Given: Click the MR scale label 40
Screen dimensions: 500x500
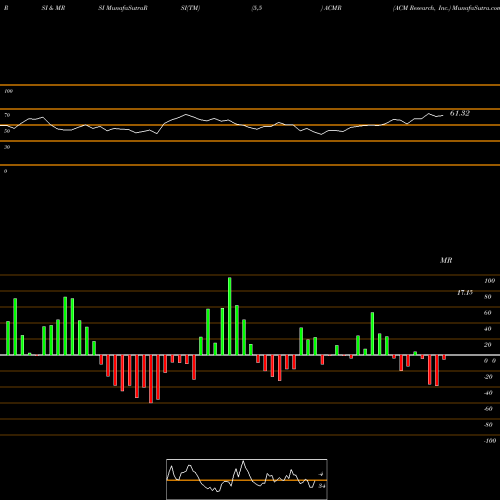Looking at the screenshot, I should click(x=488, y=329).
